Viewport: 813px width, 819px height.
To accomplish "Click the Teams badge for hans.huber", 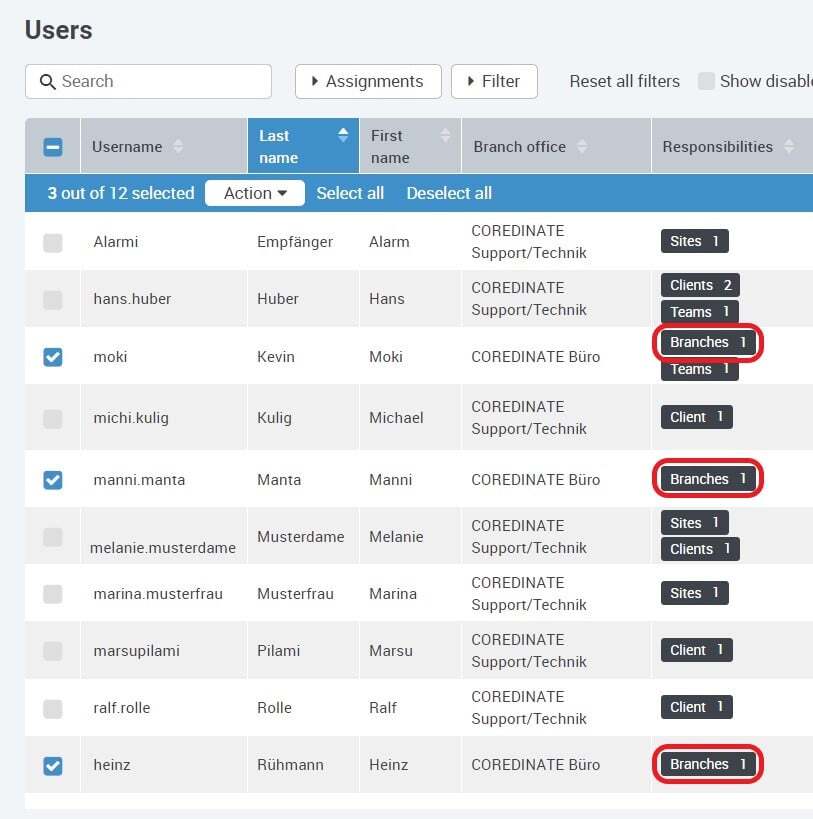I will (699, 312).
